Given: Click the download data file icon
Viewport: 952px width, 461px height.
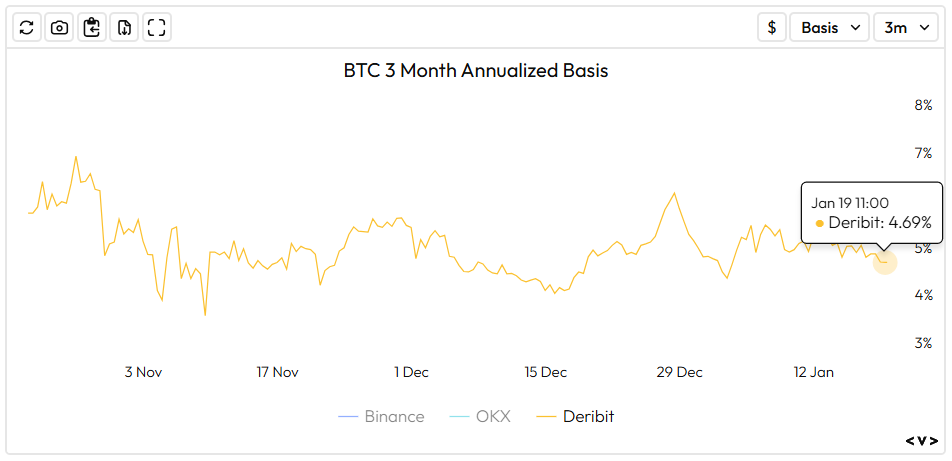Looking at the screenshot, I should [124, 27].
